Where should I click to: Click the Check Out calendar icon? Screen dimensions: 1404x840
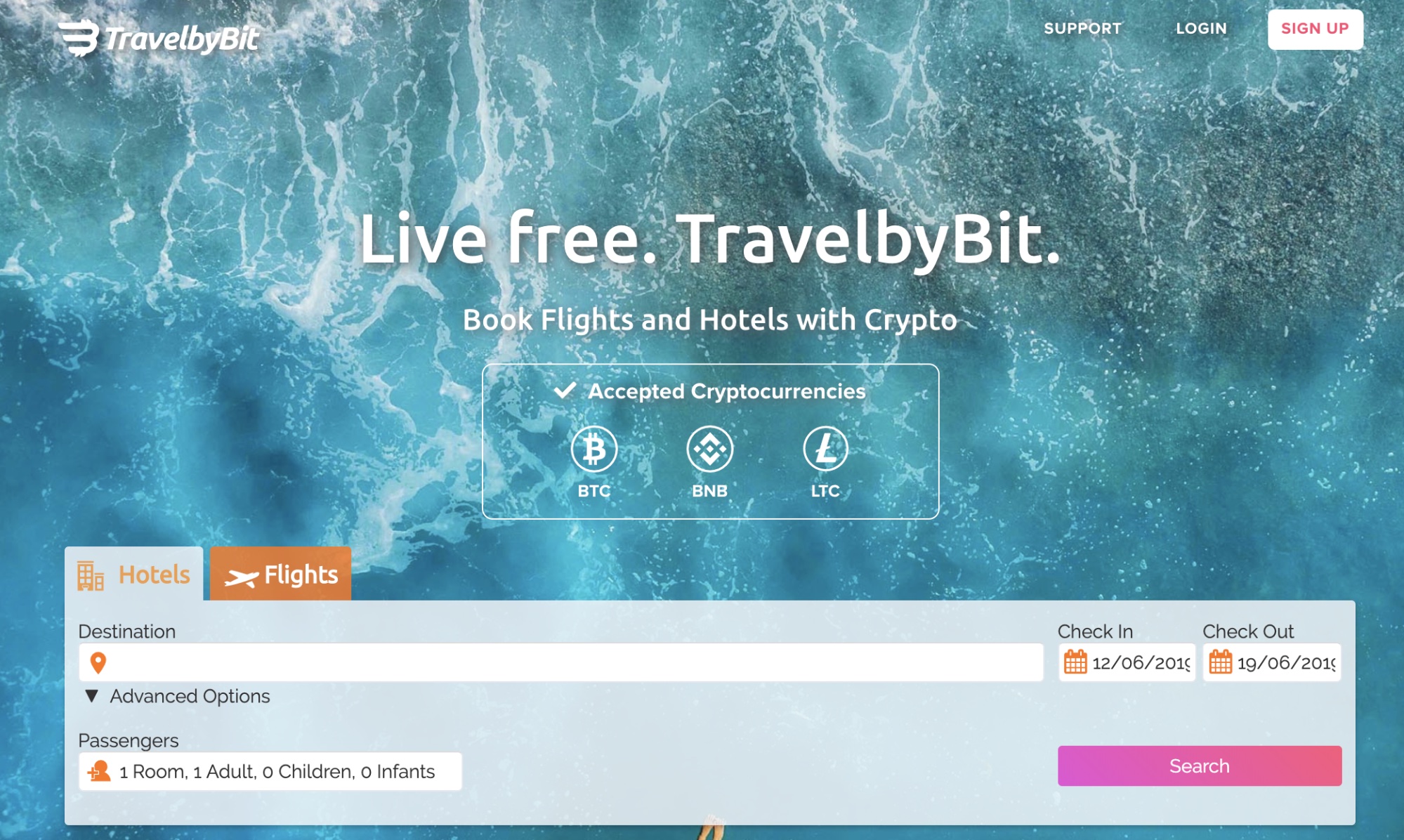1220,662
